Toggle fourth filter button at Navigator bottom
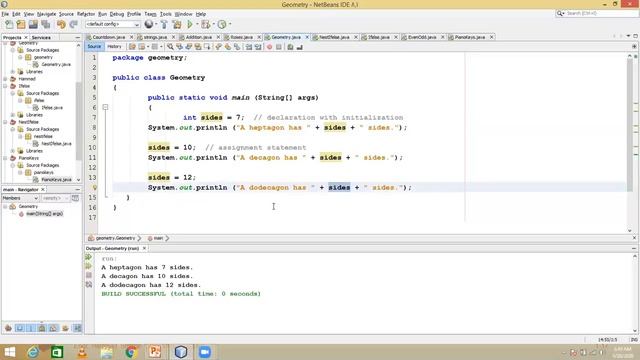Image resolution: width=640 pixels, height=360 pixels. coord(42,328)
